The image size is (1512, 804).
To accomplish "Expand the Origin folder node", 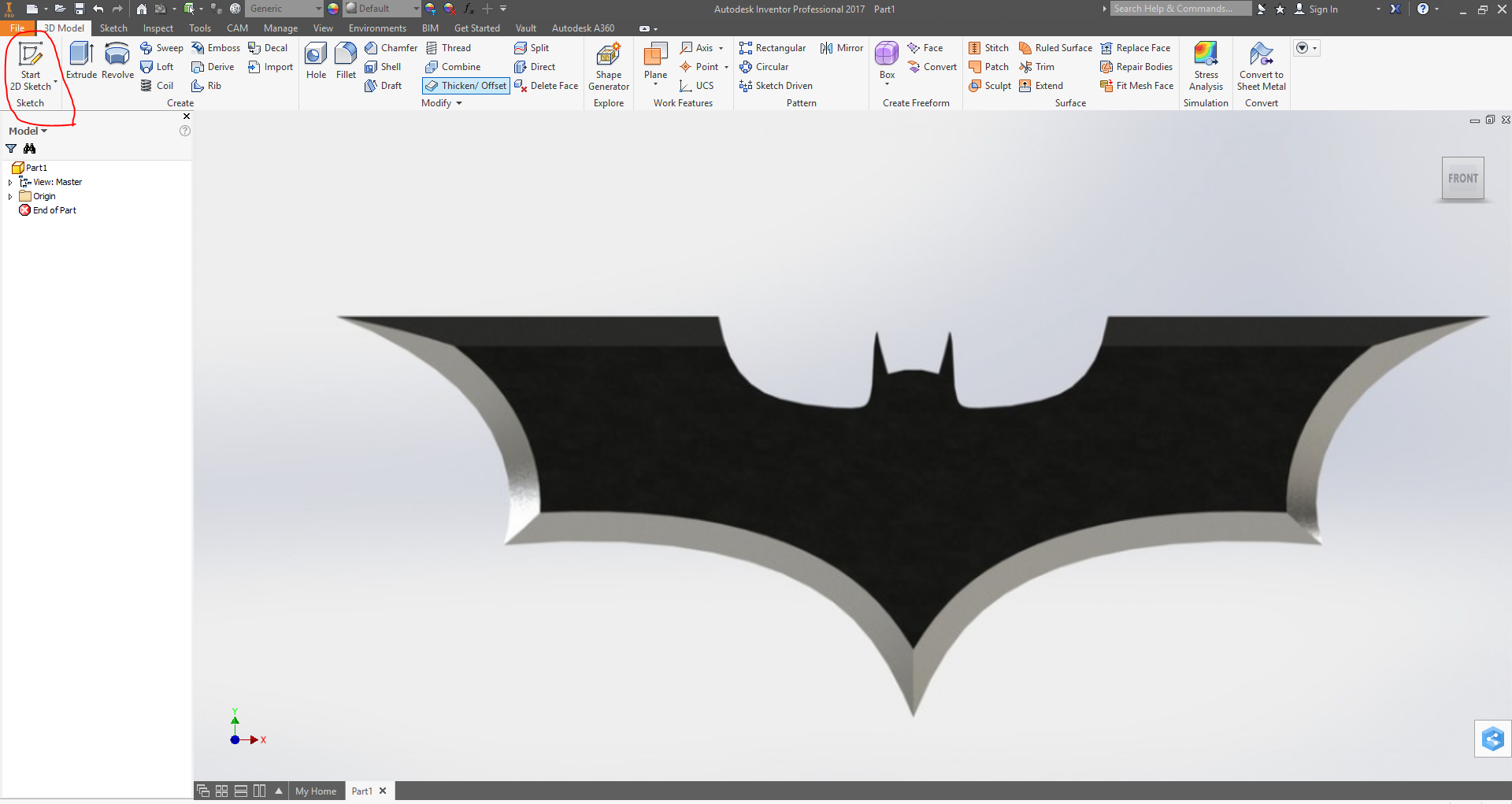I will coord(10,197).
